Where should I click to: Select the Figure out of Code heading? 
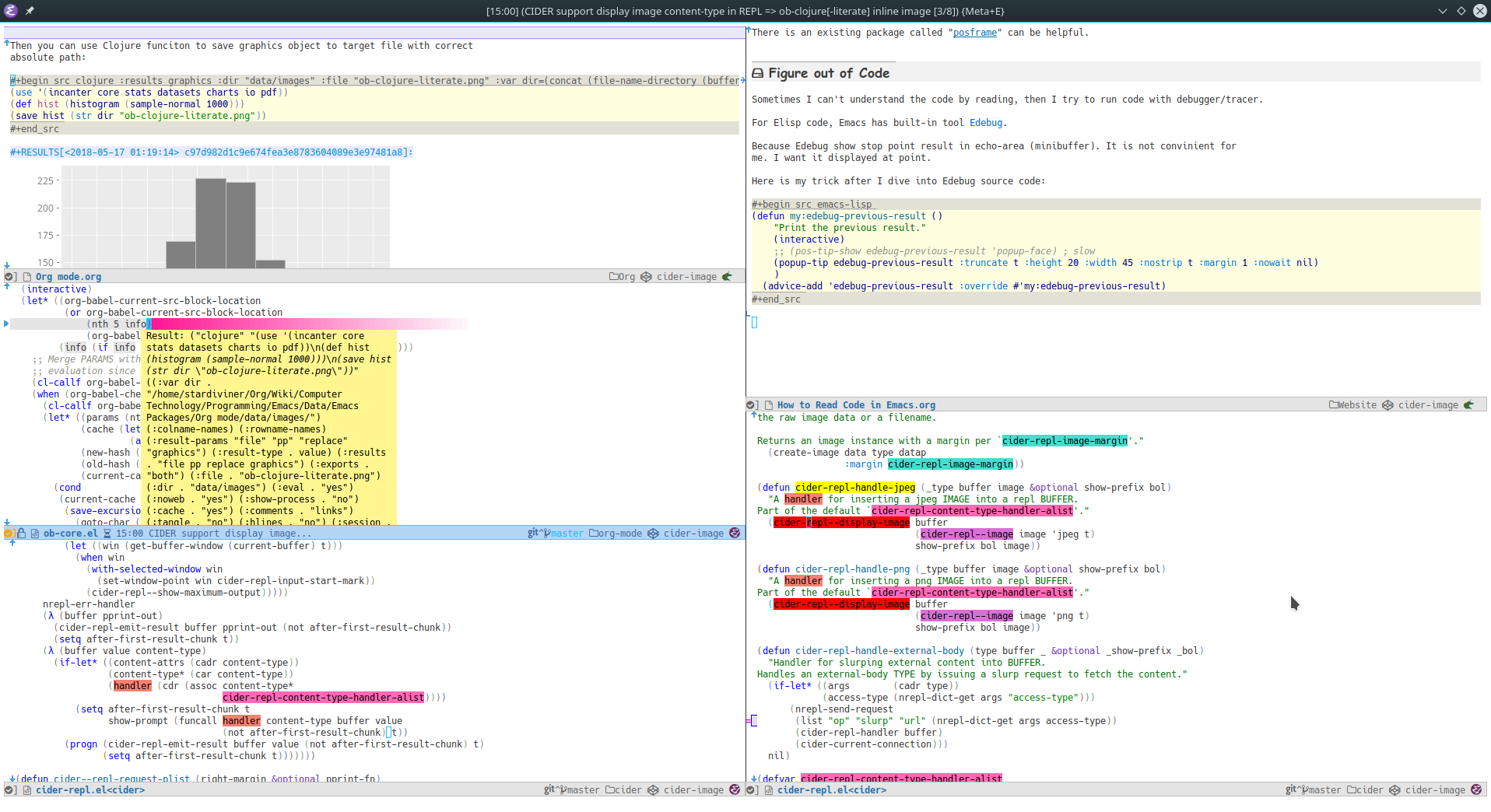[829, 73]
